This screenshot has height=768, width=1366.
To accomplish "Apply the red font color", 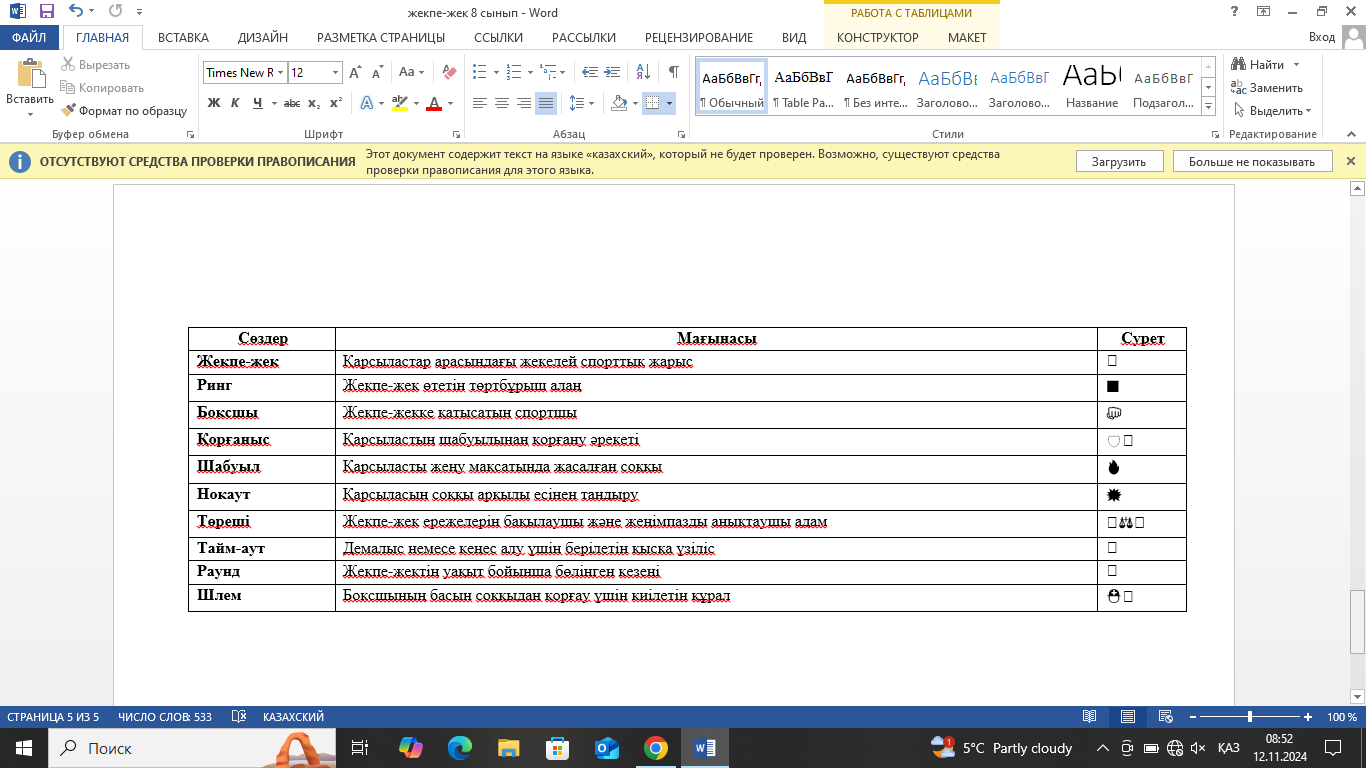I will click(x=434, y=103).
